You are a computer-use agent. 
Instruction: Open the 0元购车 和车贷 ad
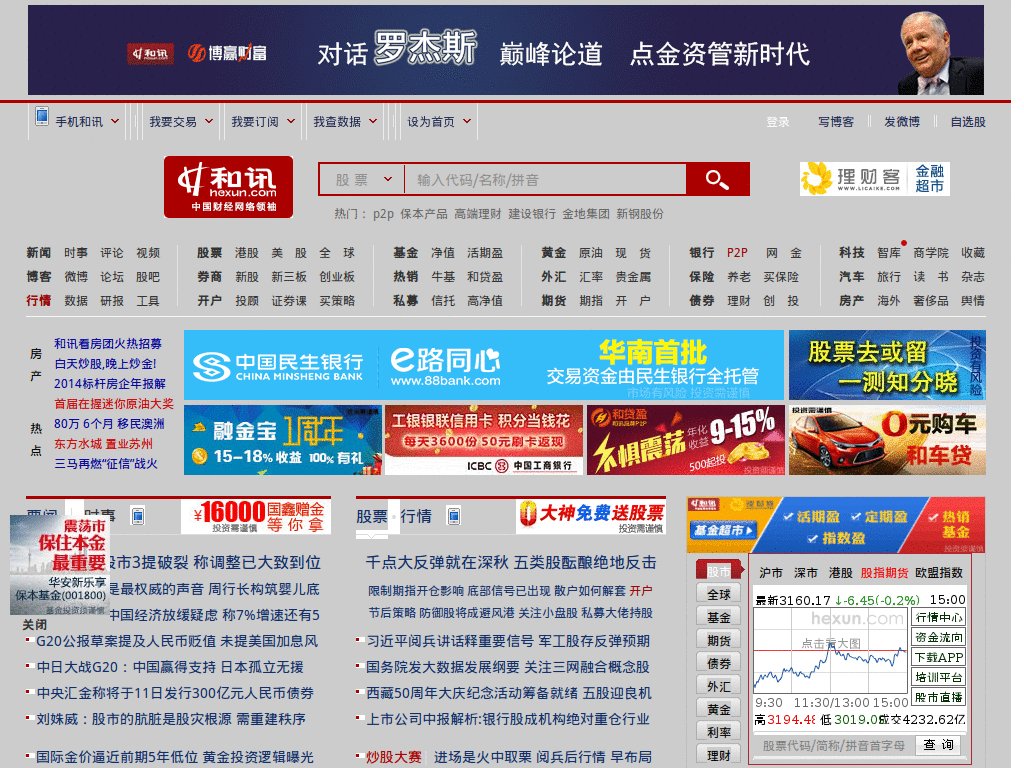pos(887,440)
